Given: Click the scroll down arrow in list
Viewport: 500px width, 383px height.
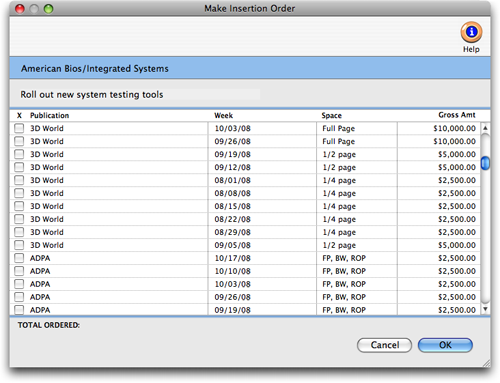Looking at the screenshot, I should pos(485,309).
